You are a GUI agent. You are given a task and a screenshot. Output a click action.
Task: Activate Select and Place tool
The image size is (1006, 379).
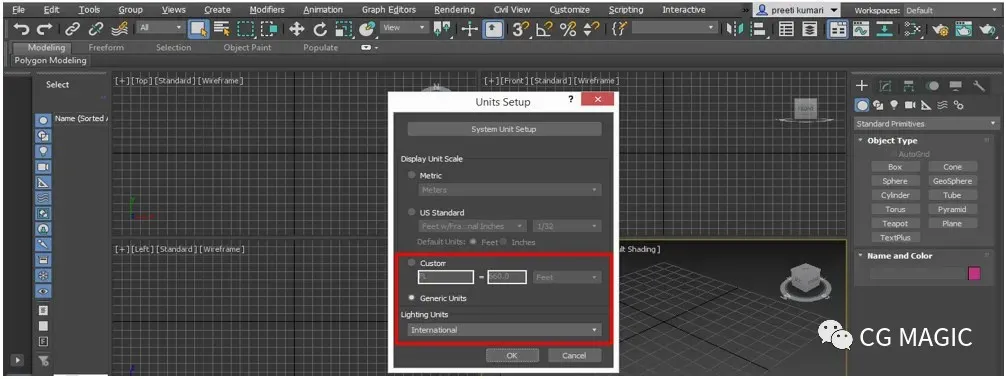[x=367, y=29]
